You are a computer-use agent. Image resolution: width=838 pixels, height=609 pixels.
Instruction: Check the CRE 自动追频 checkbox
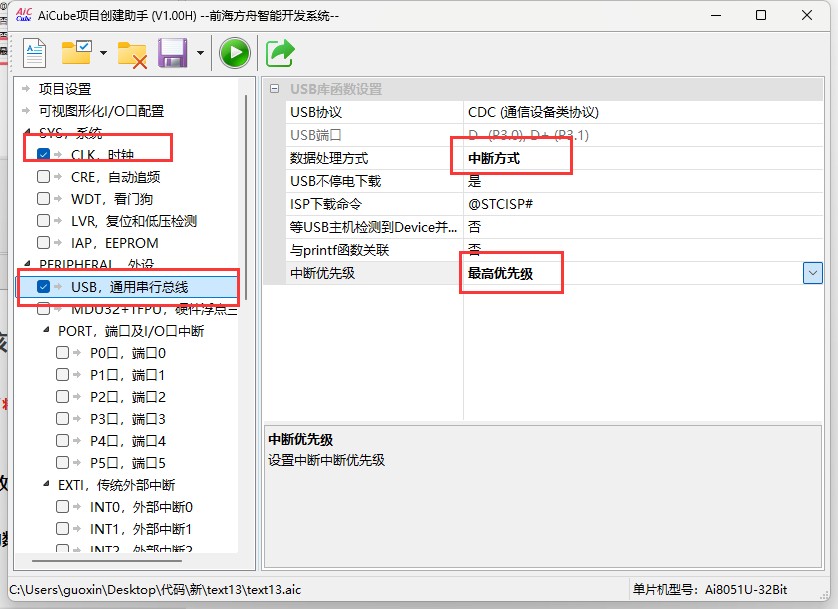click(x=43, y=176)
